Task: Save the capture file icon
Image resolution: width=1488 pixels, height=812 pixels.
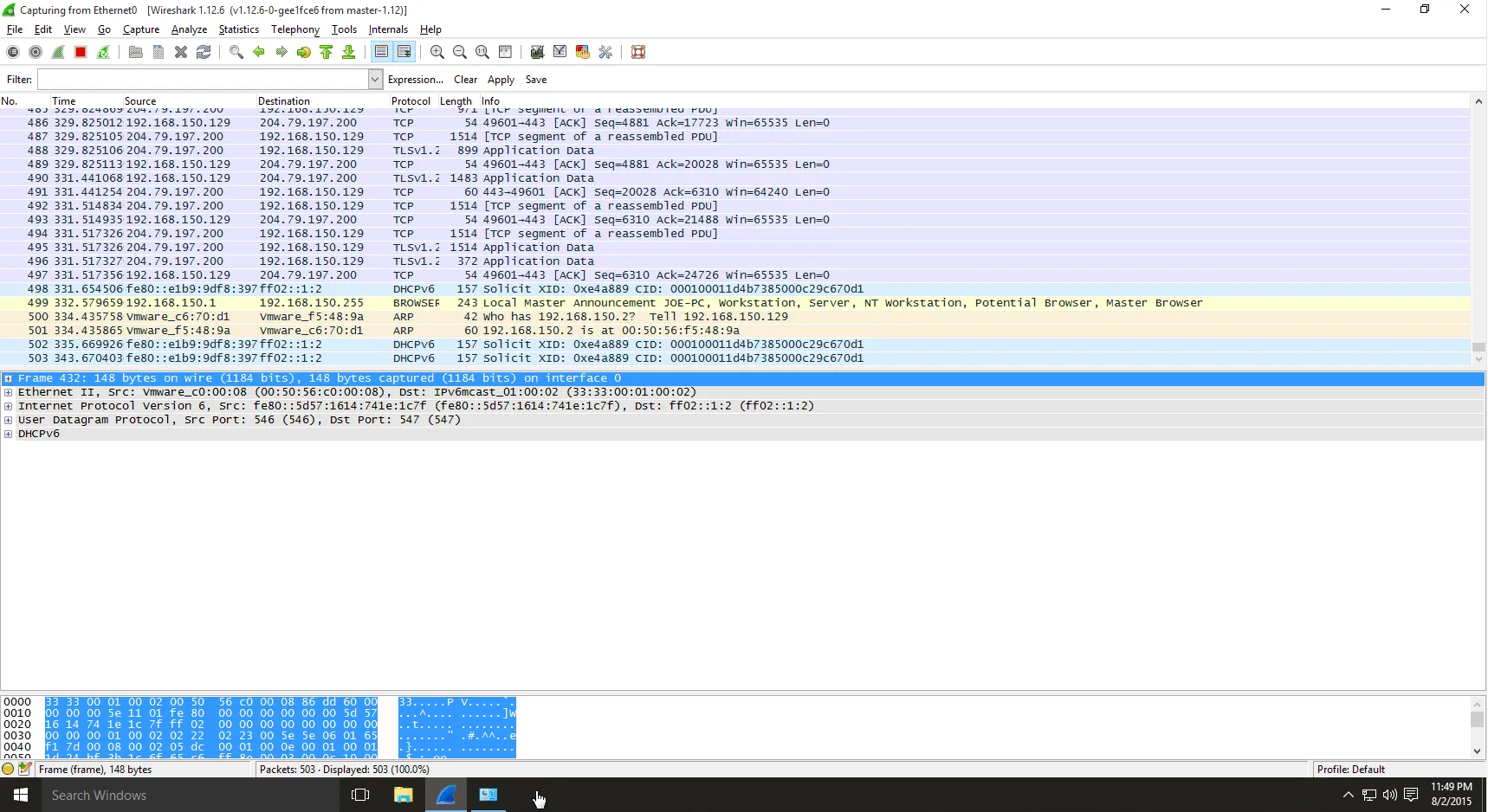Action: [159, 52]
